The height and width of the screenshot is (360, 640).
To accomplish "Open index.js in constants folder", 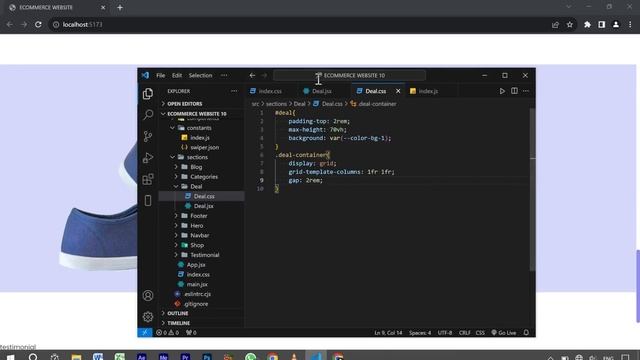I will [x=200, y=138].
